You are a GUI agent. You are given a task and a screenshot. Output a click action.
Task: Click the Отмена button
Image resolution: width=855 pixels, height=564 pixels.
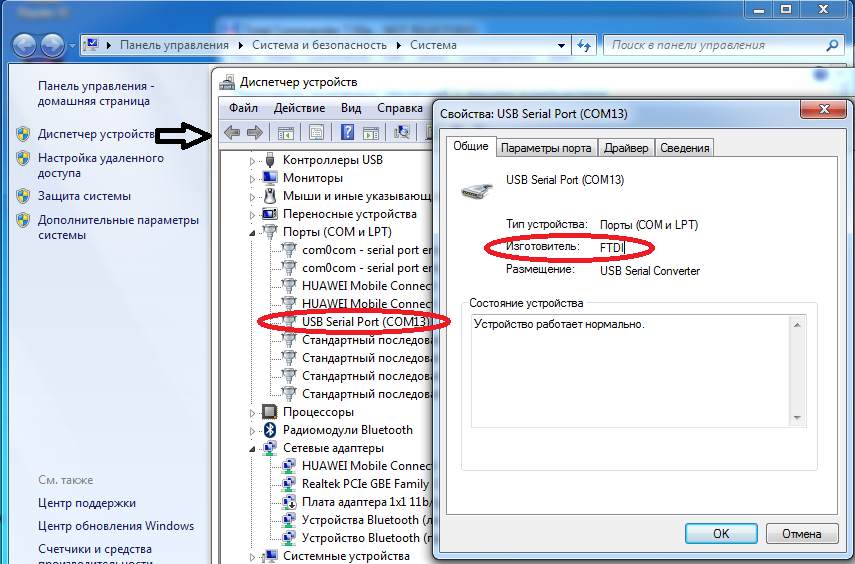point(802,533)
